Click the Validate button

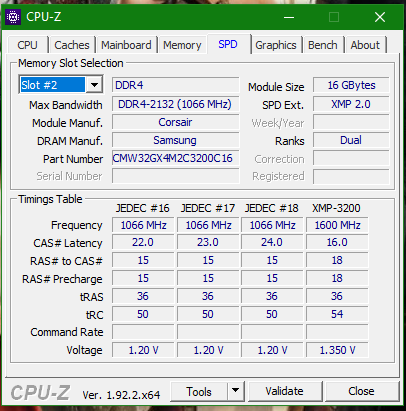click(285, 391)
